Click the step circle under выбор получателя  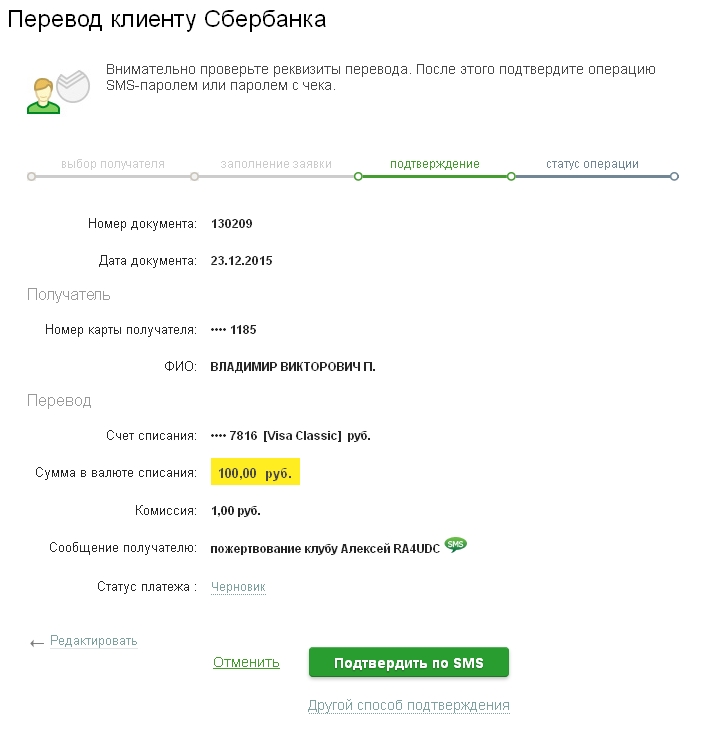pyautogui.click(x=31, y=177)
